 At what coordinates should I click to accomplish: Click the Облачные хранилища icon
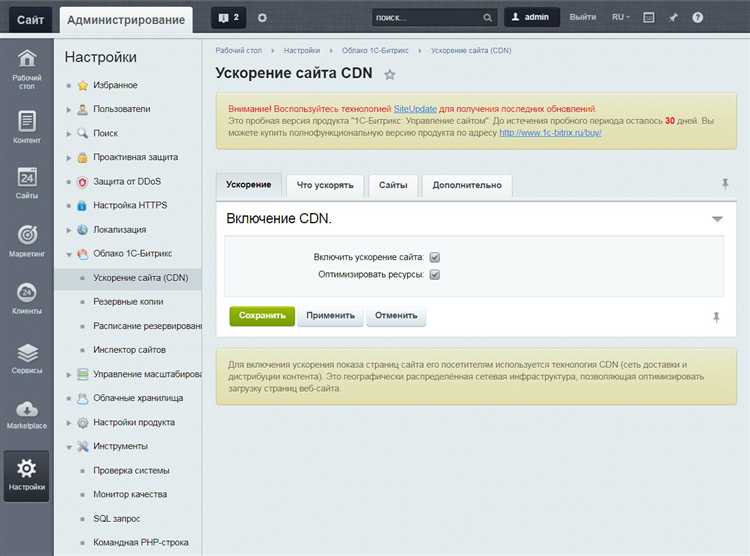click(x=83, y=399)
